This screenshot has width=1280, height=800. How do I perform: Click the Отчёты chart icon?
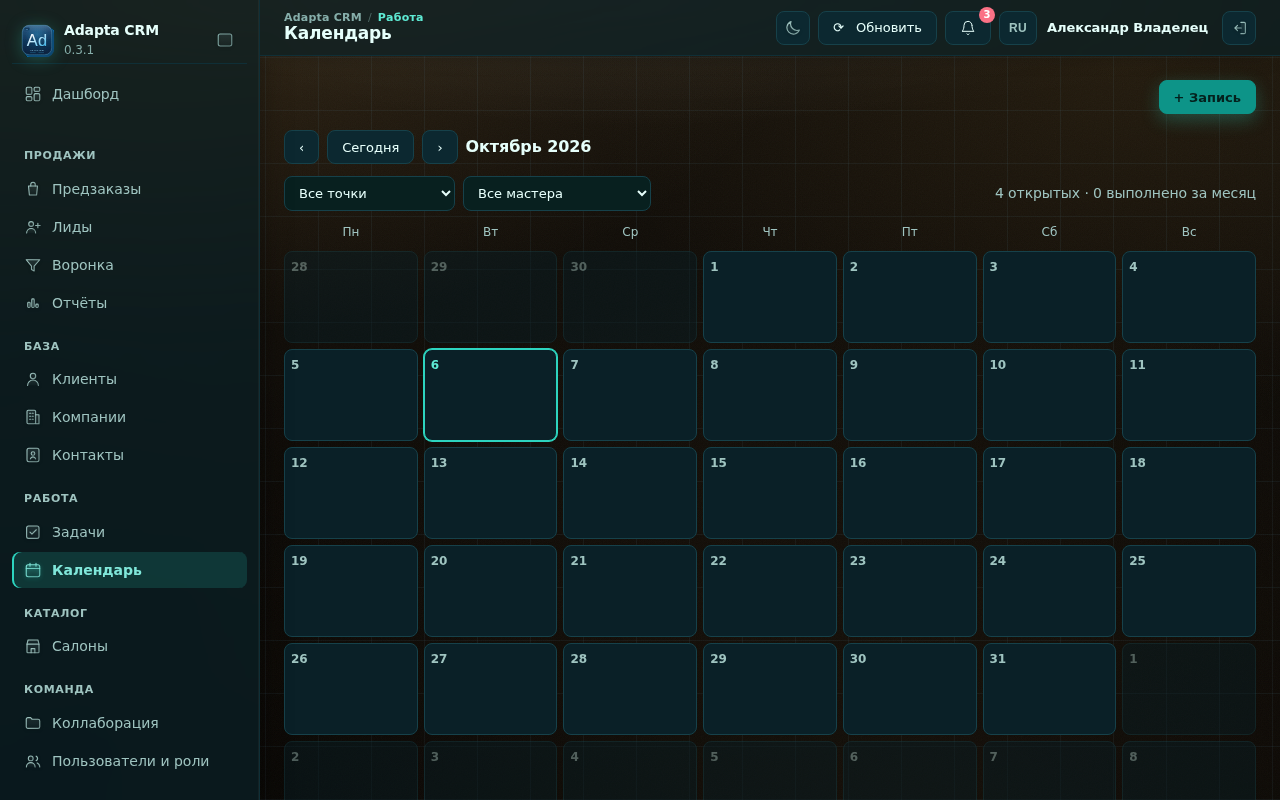pos(33,303)
